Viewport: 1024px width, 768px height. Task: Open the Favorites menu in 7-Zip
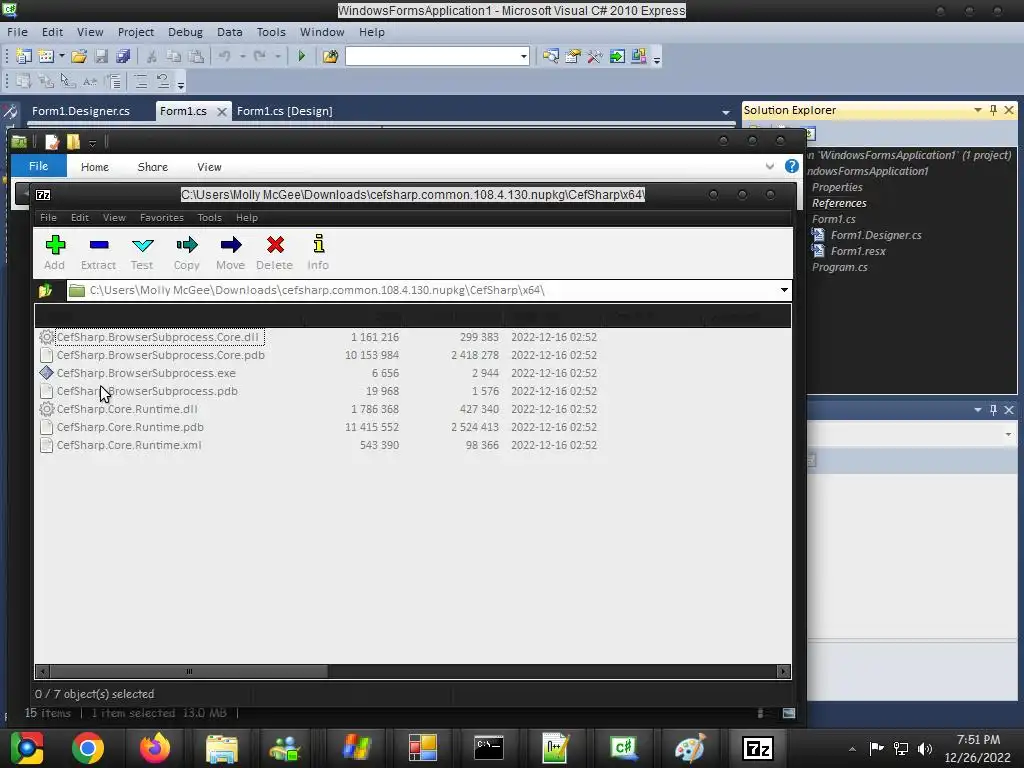[x=161, y=217]
